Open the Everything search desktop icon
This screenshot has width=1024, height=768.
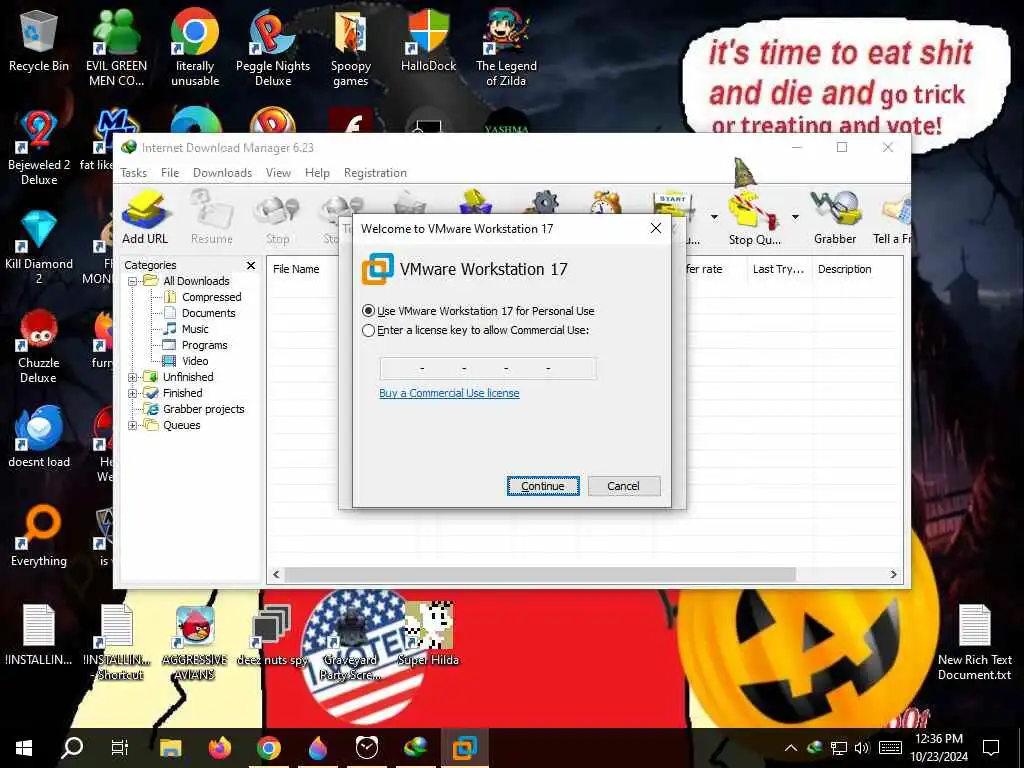point(39,537)
